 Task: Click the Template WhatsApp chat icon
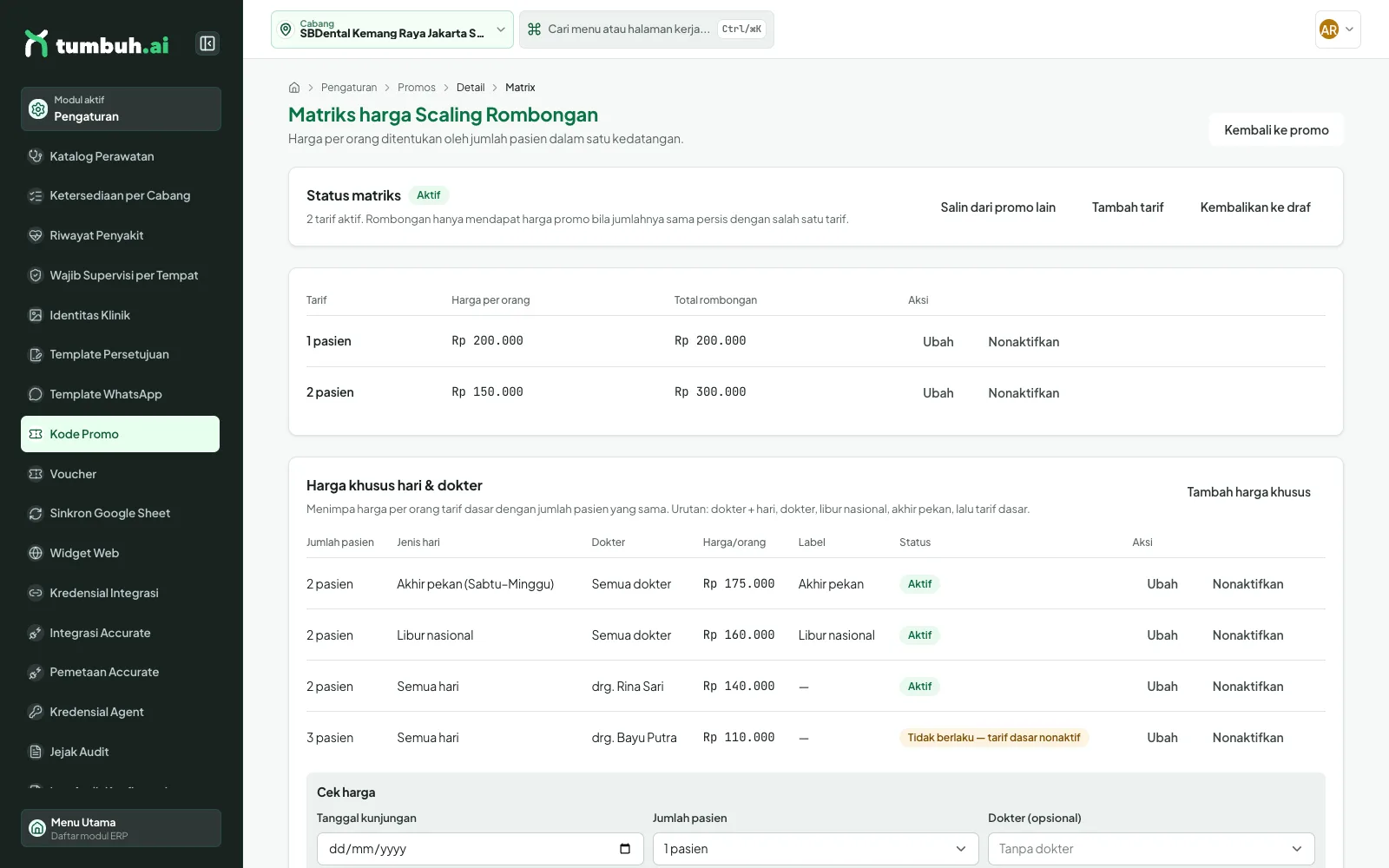pyautogui.click(x=36, y=394)
